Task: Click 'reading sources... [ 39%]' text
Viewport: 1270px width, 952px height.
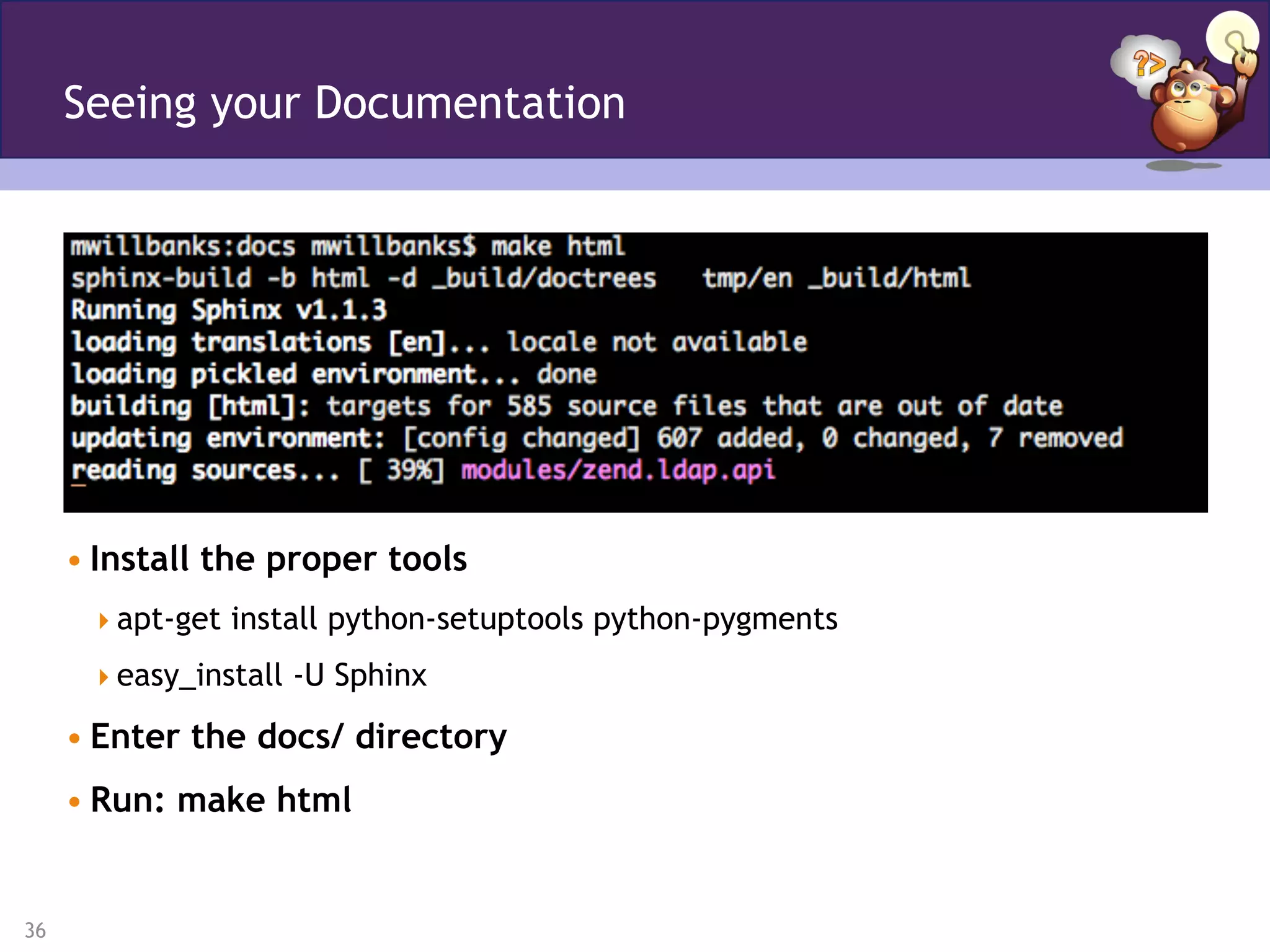Action: [258, 470]
